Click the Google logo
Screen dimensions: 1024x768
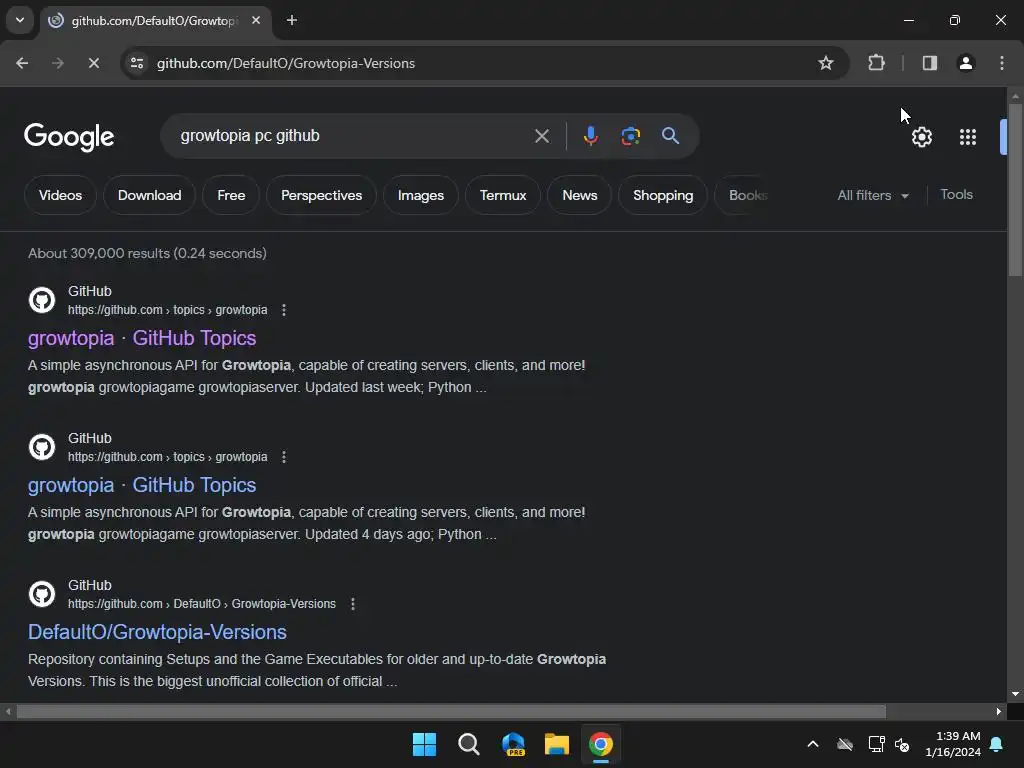[69, 136]
